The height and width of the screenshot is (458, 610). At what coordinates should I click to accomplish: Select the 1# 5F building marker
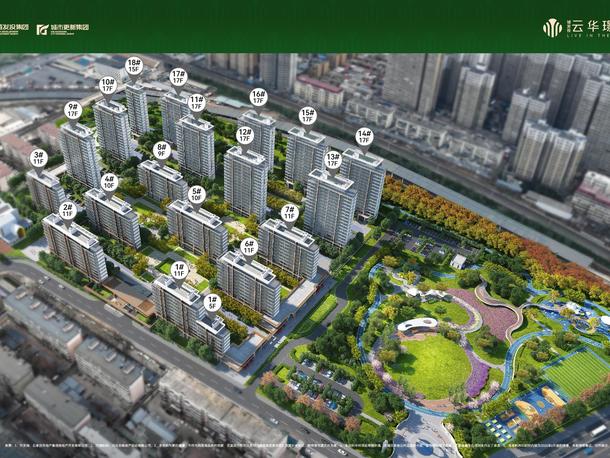coord(212,303)
